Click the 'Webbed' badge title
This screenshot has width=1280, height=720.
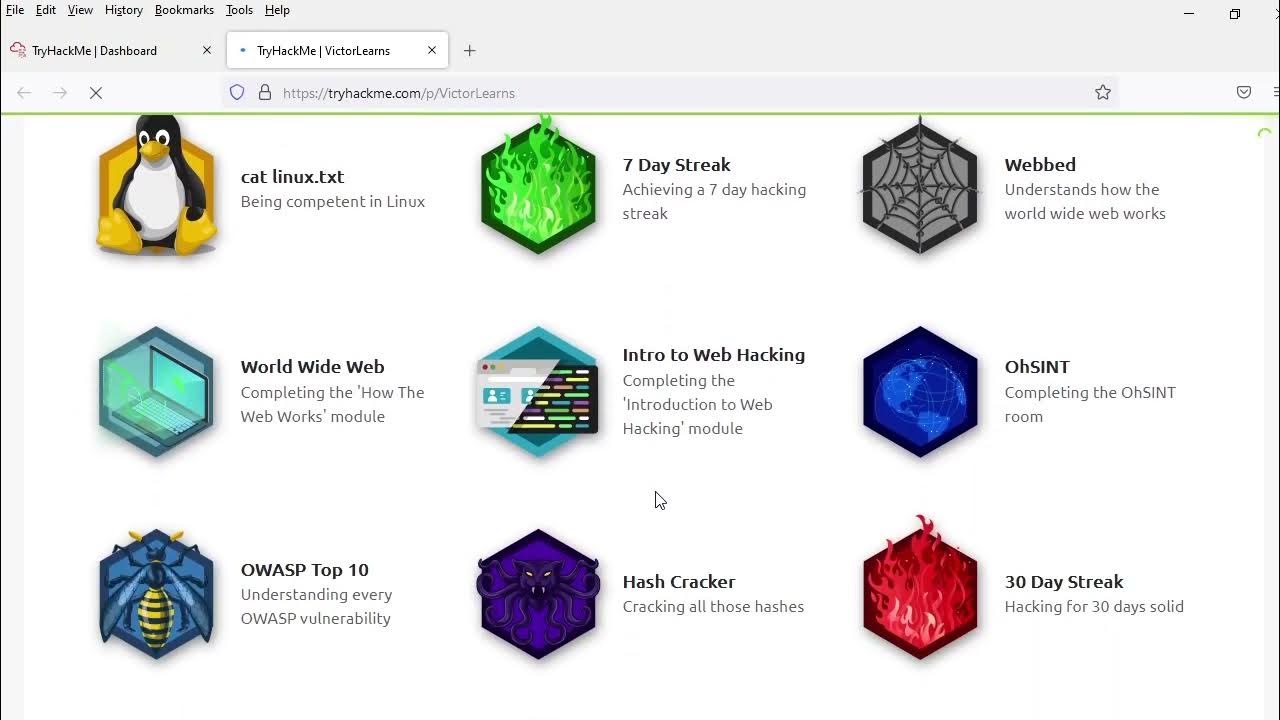tap(1040, 165)
